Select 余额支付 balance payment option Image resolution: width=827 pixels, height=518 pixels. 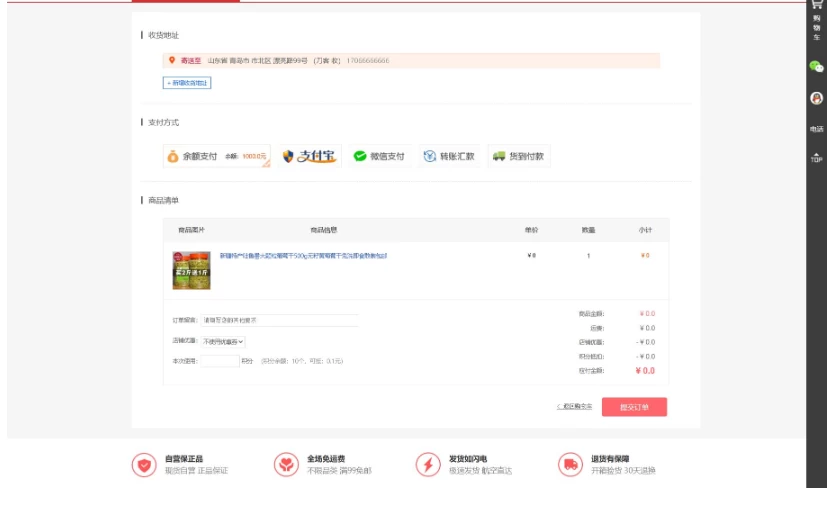tap(217, 156)
